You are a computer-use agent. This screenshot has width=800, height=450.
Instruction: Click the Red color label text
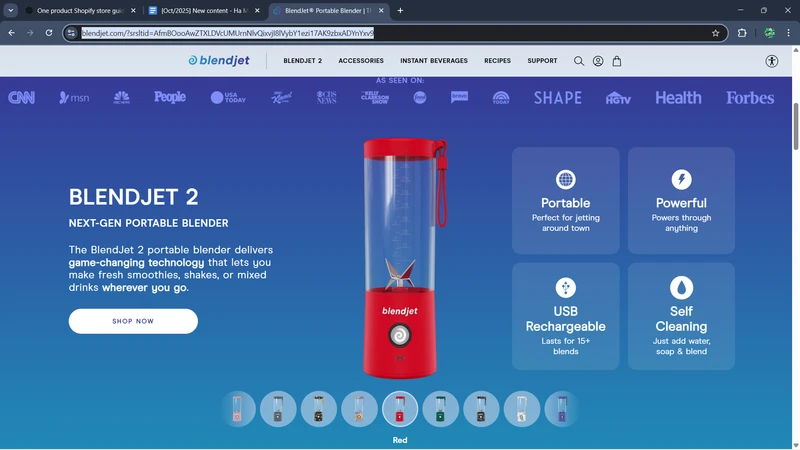coord(400,440)
